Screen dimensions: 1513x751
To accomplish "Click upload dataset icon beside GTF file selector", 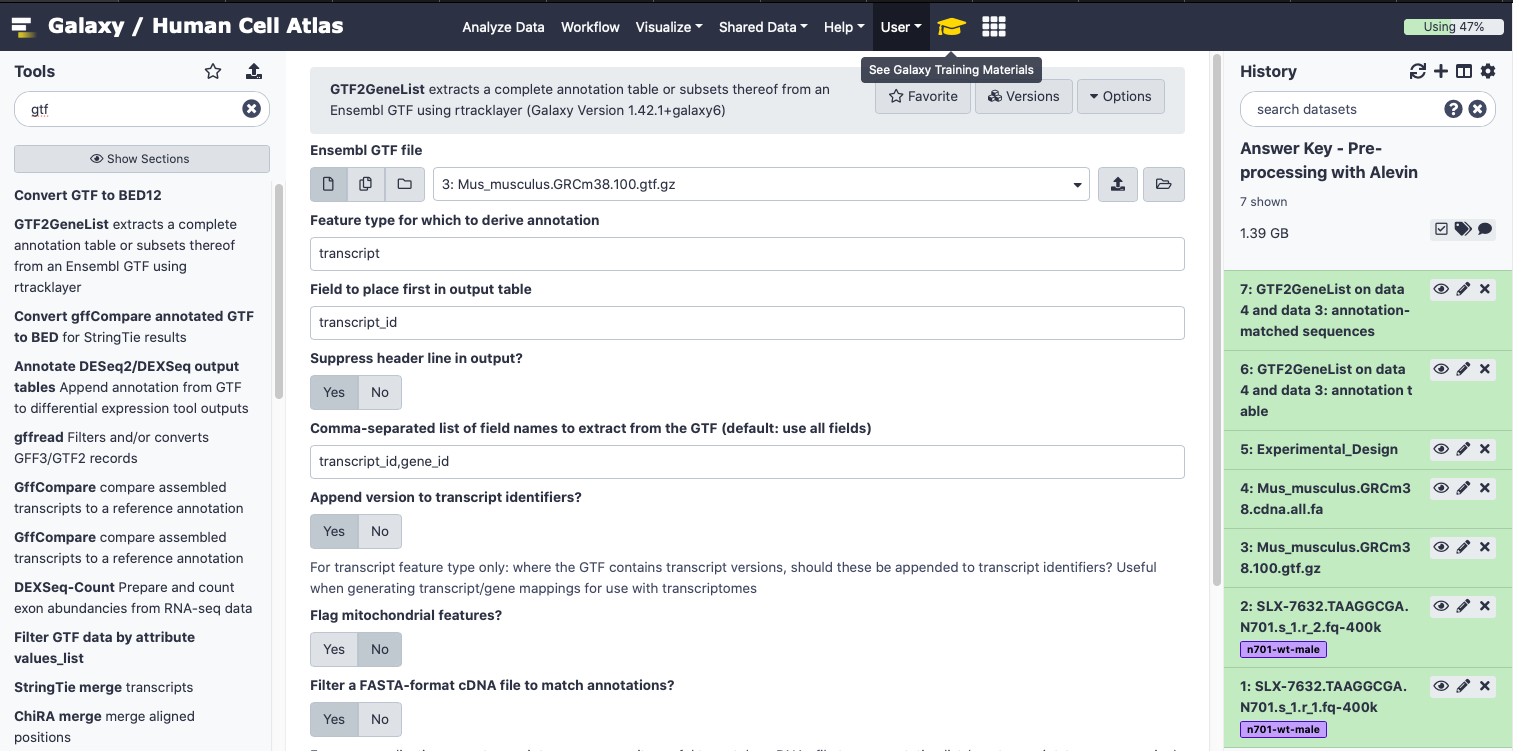I will [1118, 184].
